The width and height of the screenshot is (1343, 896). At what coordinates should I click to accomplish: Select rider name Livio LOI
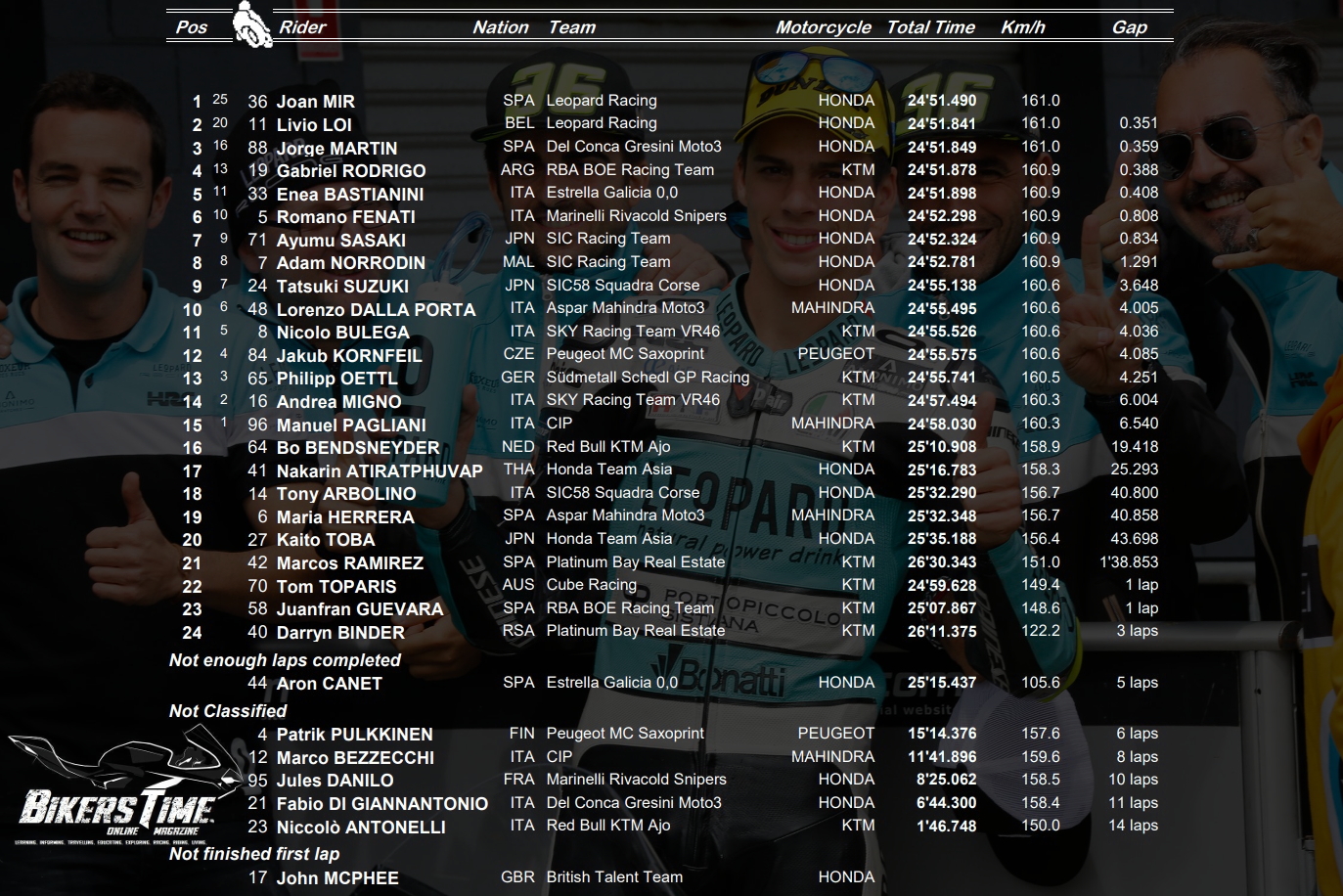[314, 125]
